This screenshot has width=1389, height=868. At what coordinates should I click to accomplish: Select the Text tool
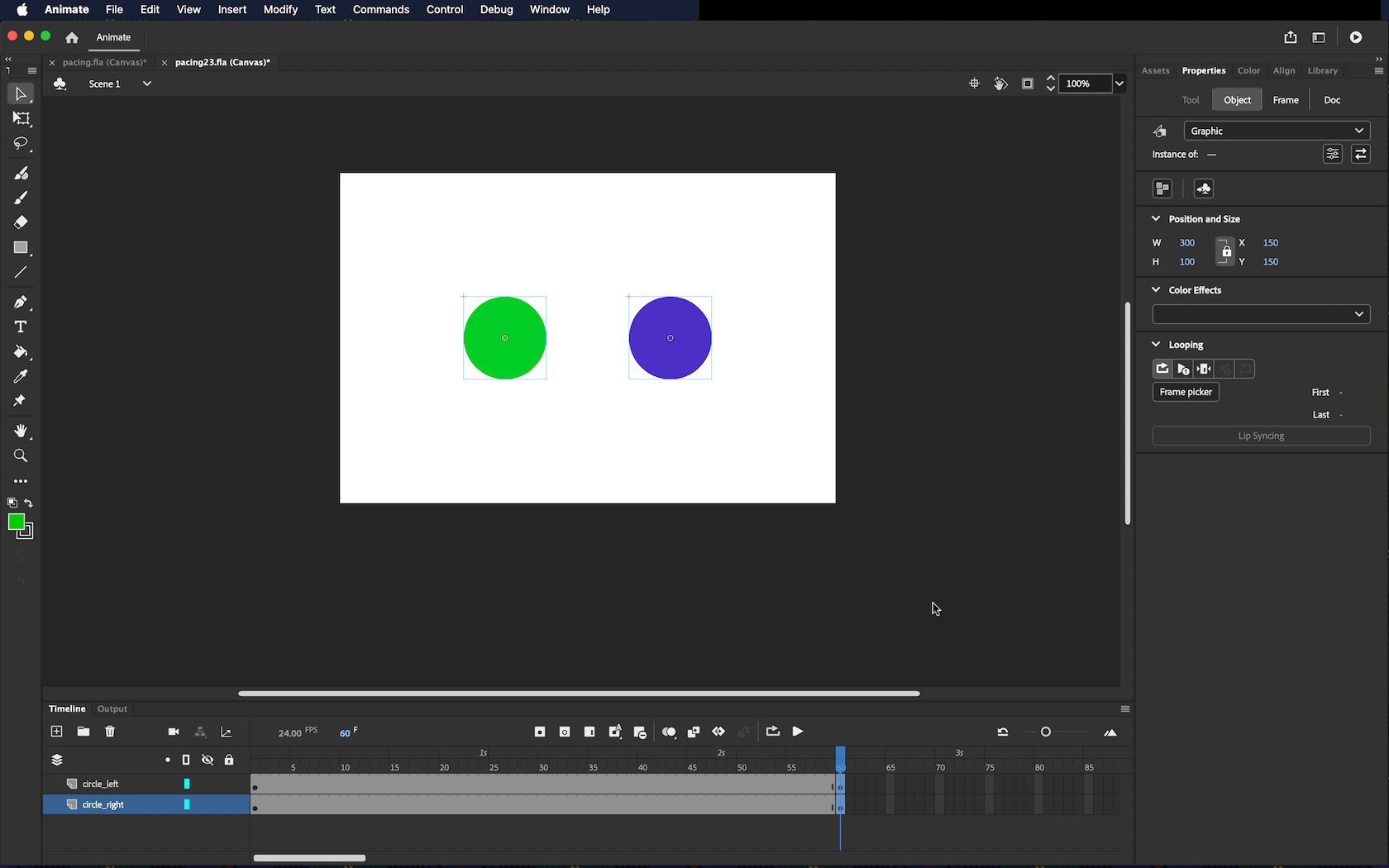point(21,327)
